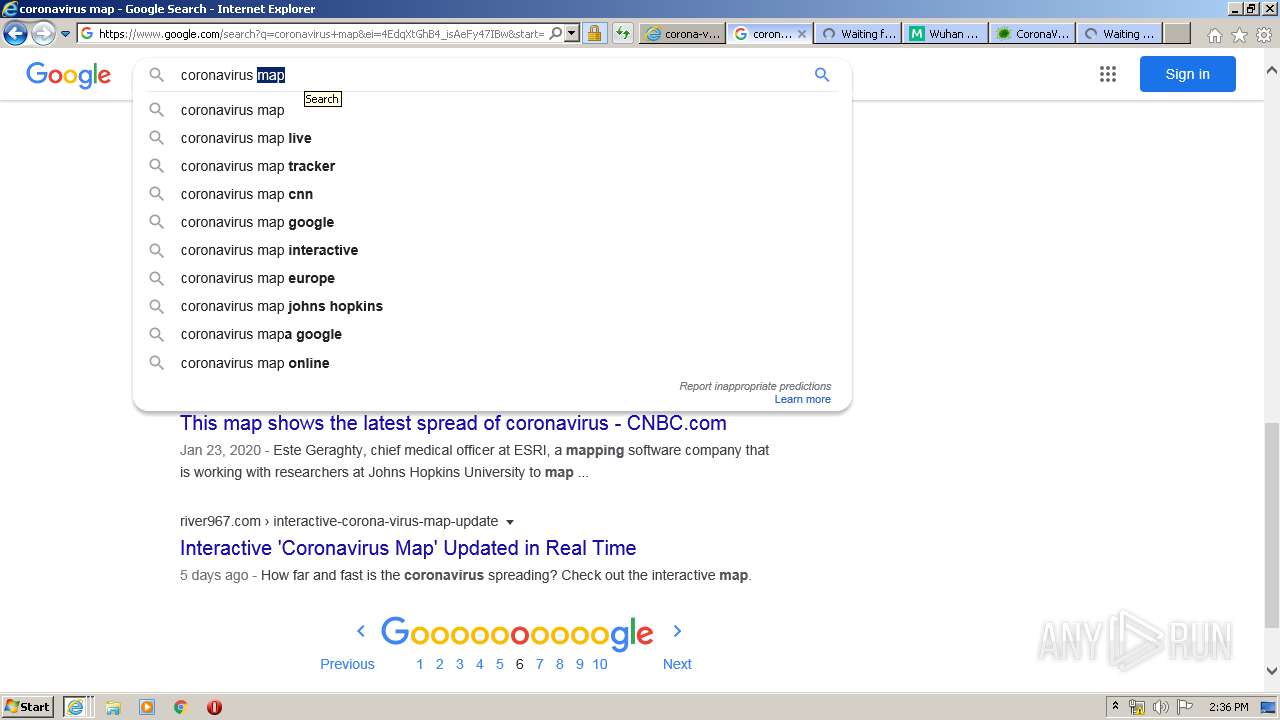The width and height of the screenshot is (1280, 720).
Task: Click 'Report inappropriate predictions' link
Action: pyautogui.click(x=755, y=386)
